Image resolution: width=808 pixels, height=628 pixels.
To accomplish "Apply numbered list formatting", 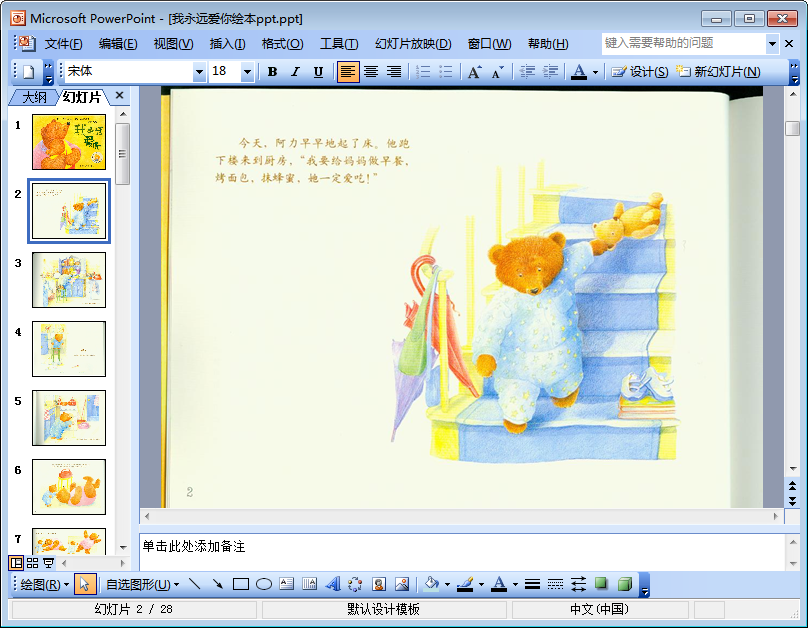I will (423, 72).
